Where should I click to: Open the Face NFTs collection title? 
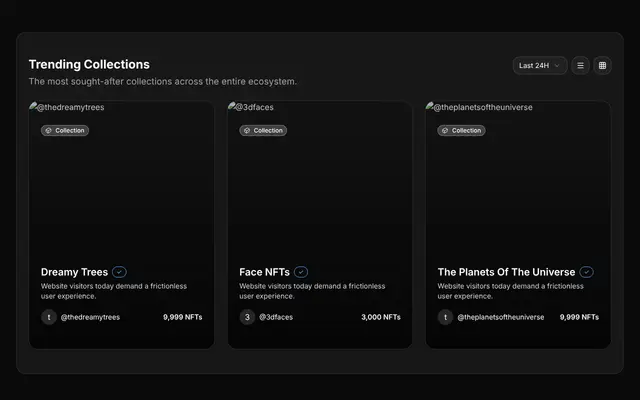click(x=264, y=272)
